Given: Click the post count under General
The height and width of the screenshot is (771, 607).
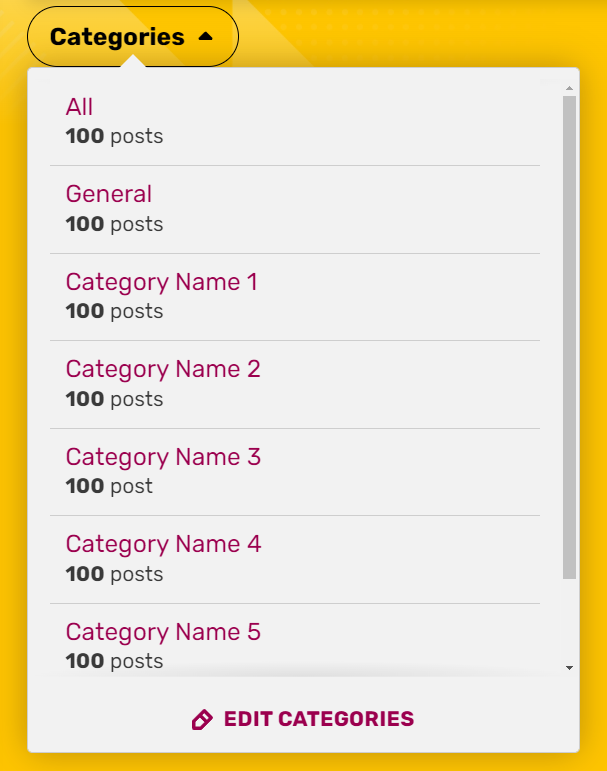Looking at the screenshot, I should (x=114, y=224).
